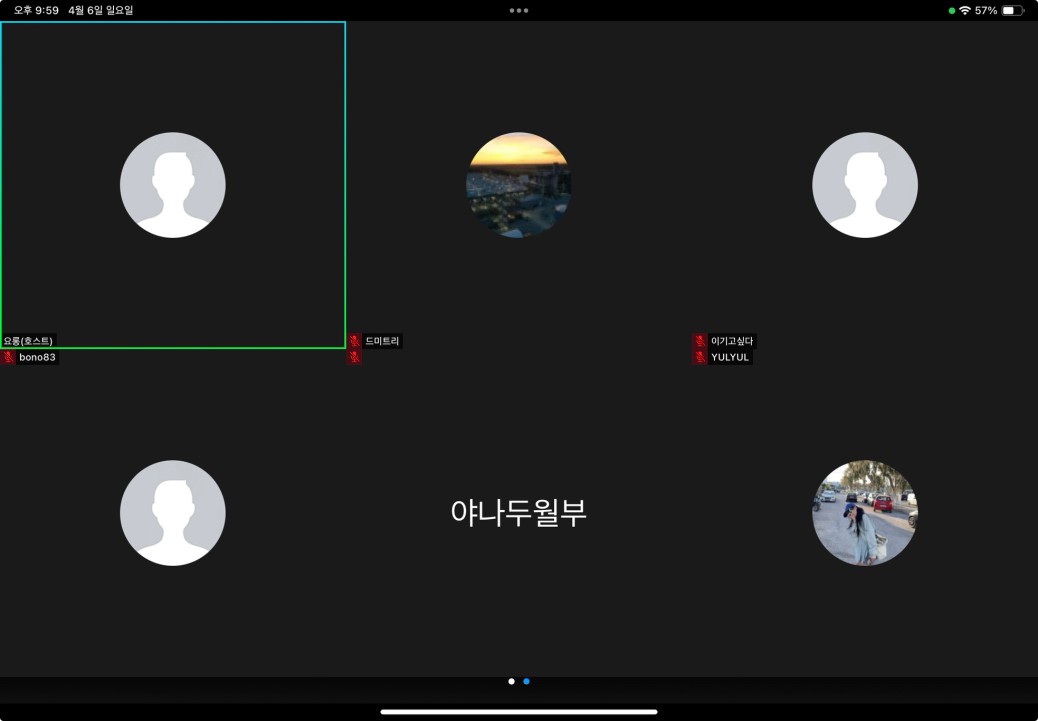Select the sunset cityscape profile picture
Screen dimensions: 1038x721
coord(518,185)
